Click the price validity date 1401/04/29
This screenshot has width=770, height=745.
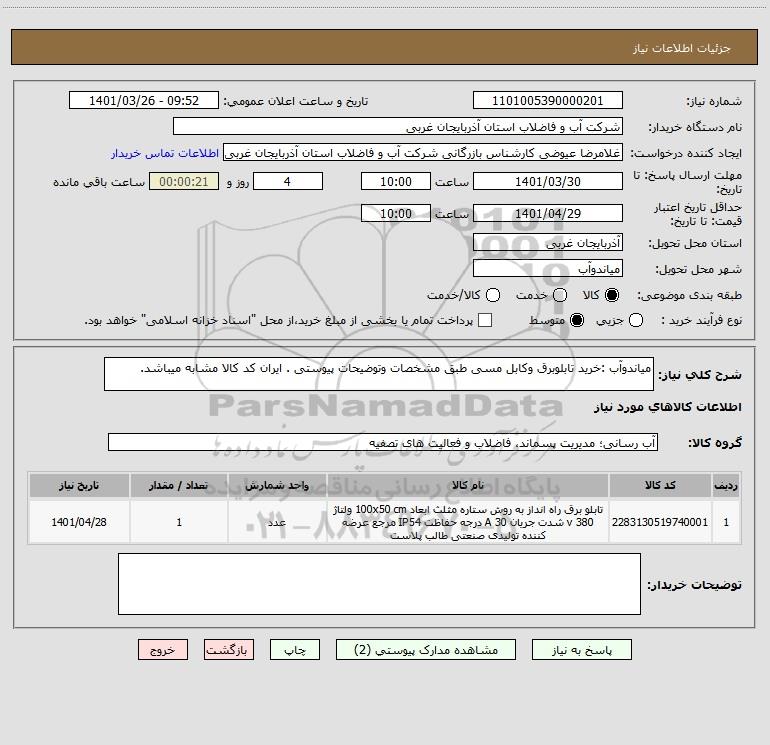click(x=548, y=213)
